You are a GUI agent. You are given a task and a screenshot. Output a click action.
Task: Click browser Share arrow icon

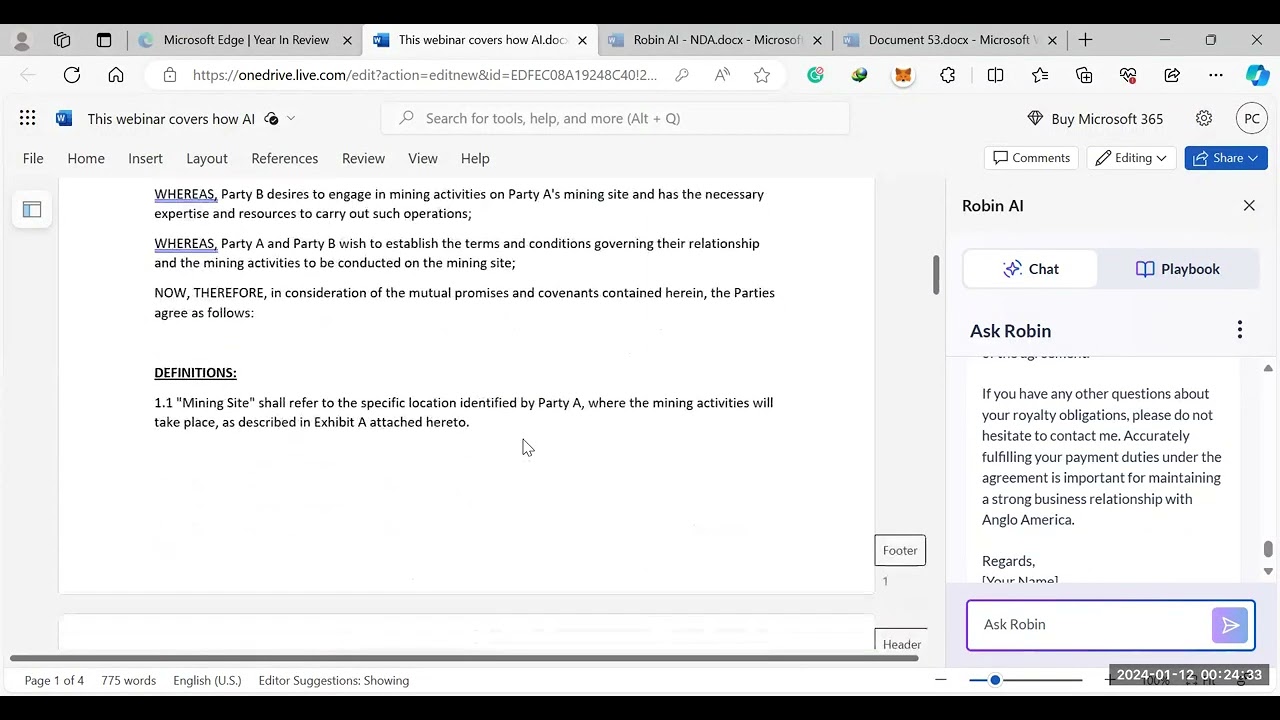[x=1172, y=75]
